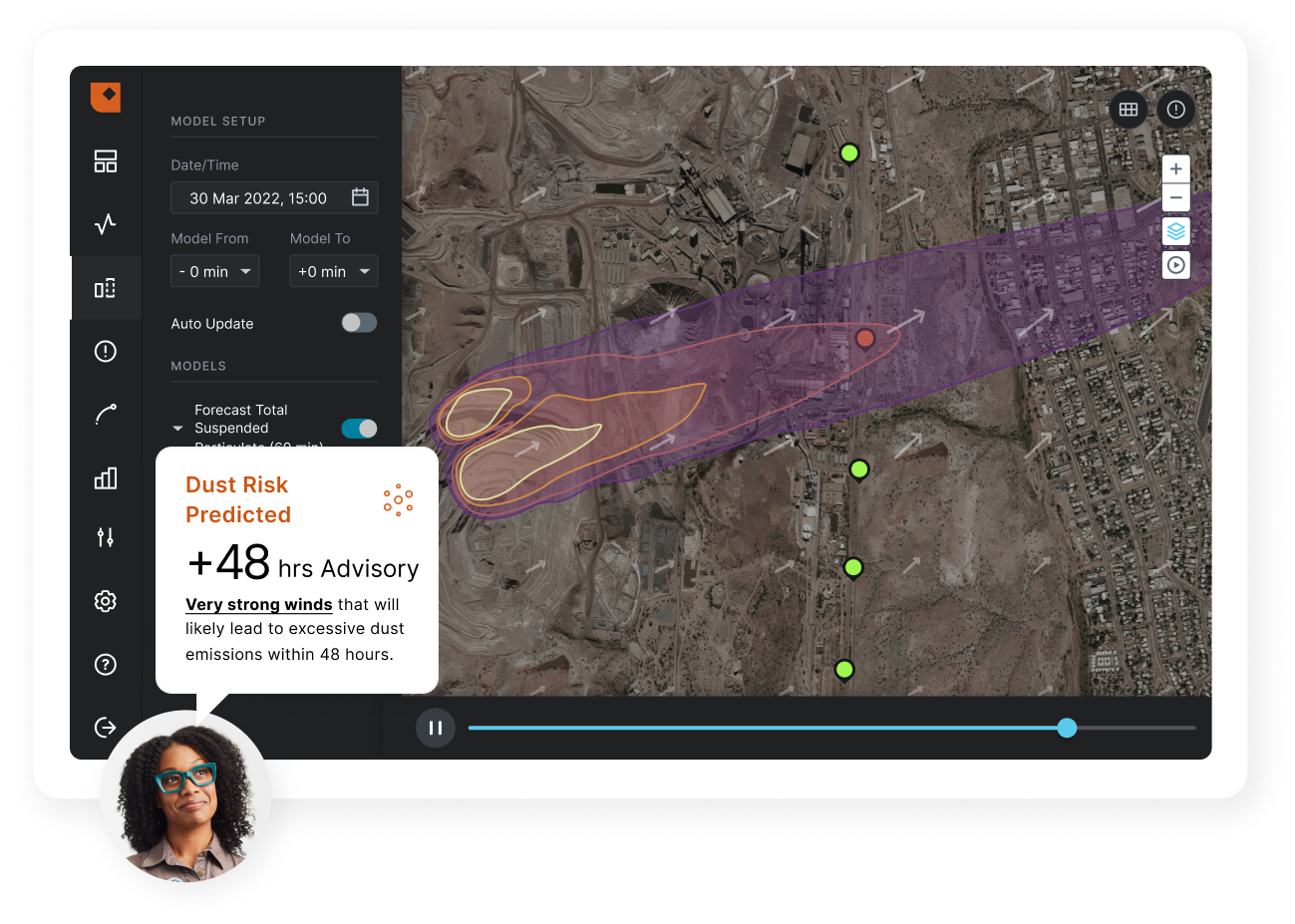Disable Forecast Total Suspended Particulate toggle
This screenshot has width=1295, height=924.
[359, 429]
